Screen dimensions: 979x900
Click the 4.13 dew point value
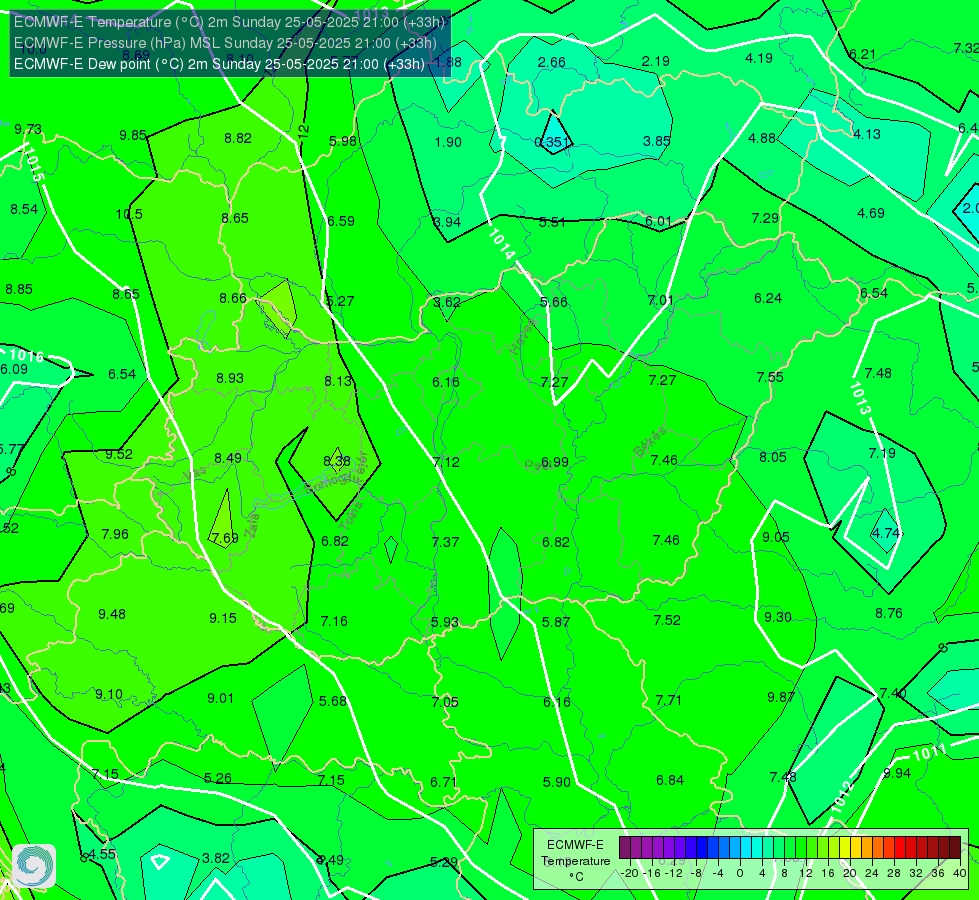tap(867, 134)
